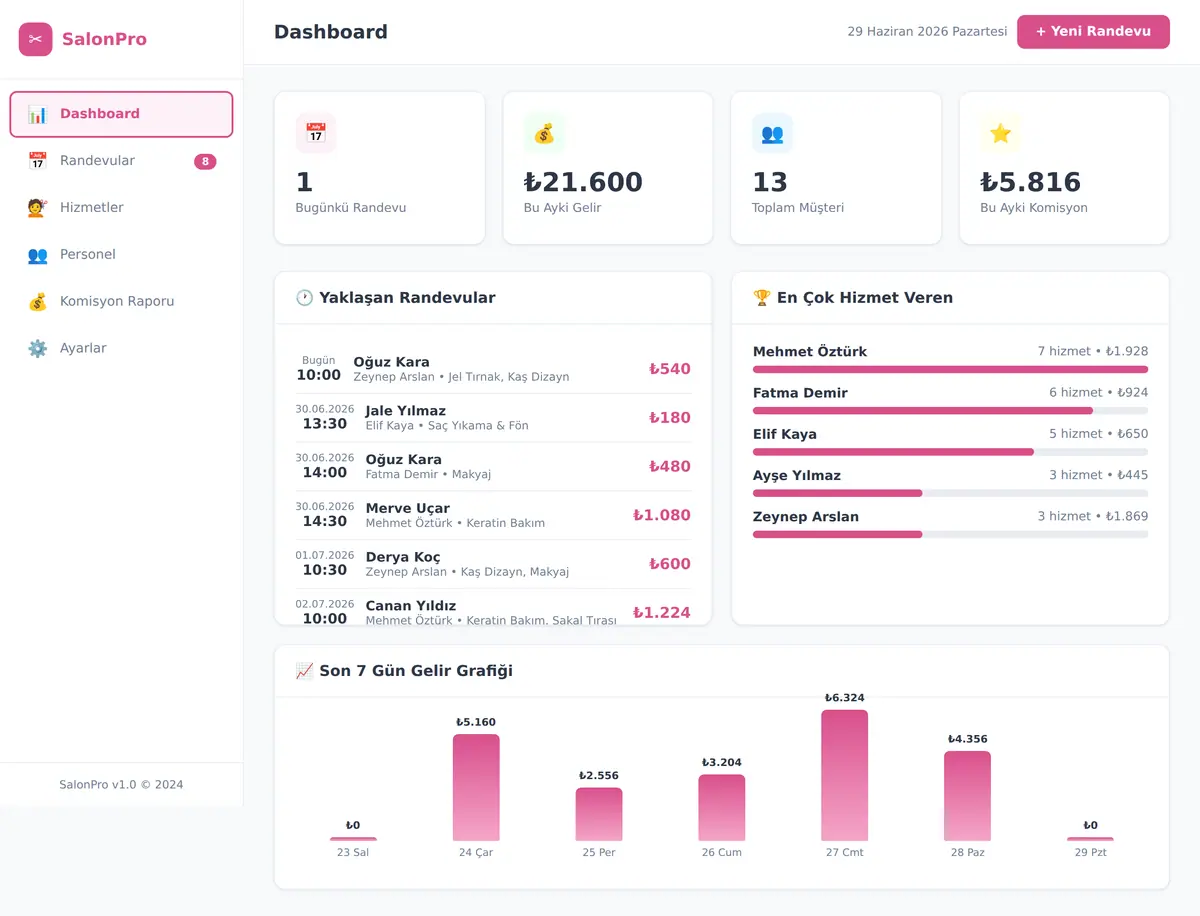Click the Randevular calendar icon in sidebar
The image size is (1200, 916).
[37, 161]
